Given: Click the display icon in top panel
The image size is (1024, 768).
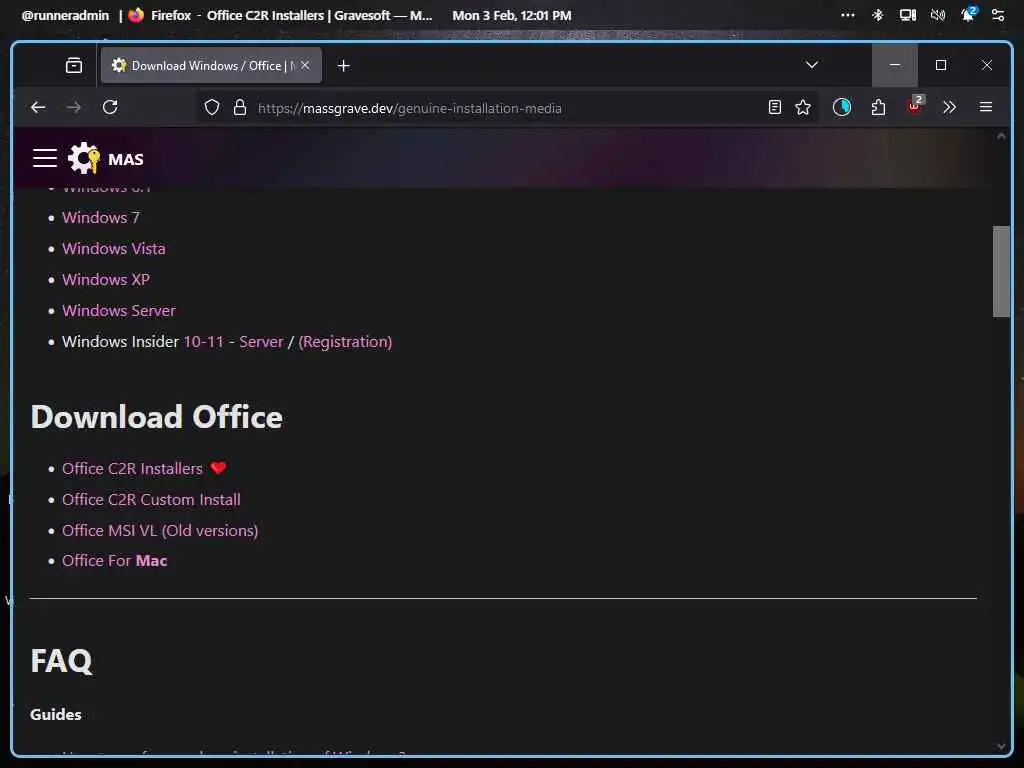Looking at the screenshot, I should click(908, 15).
